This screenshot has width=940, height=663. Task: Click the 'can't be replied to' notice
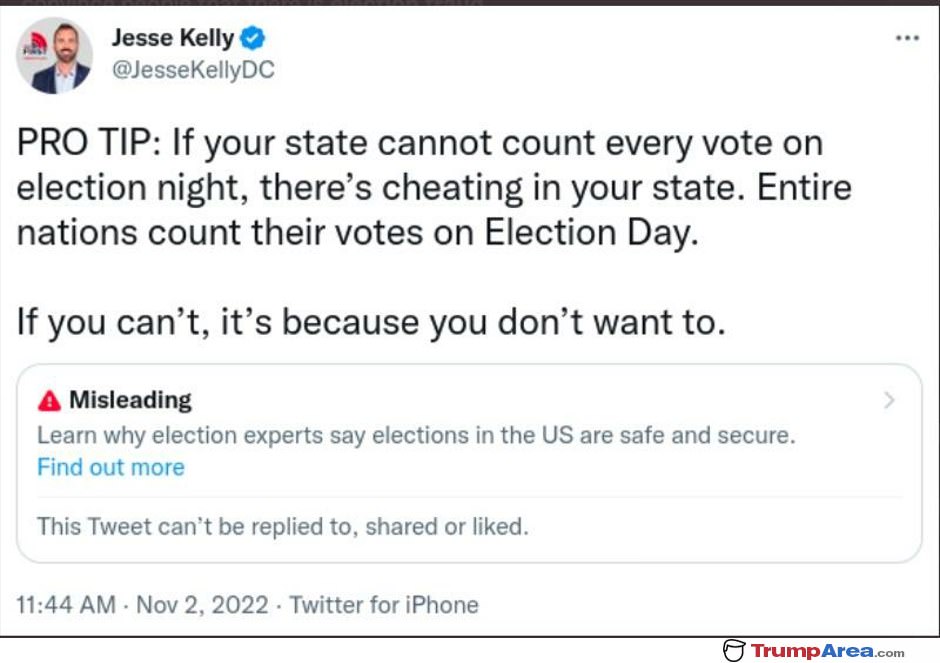pos(283,526)
